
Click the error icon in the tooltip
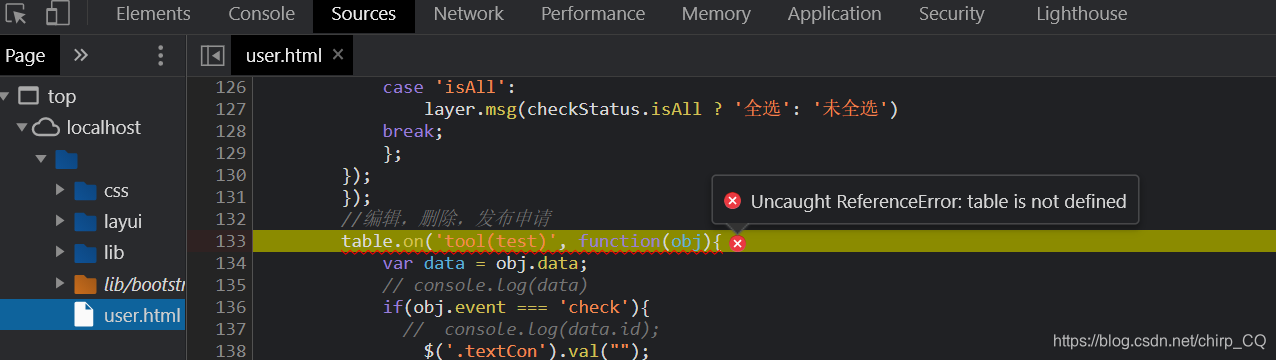point(732,201)
